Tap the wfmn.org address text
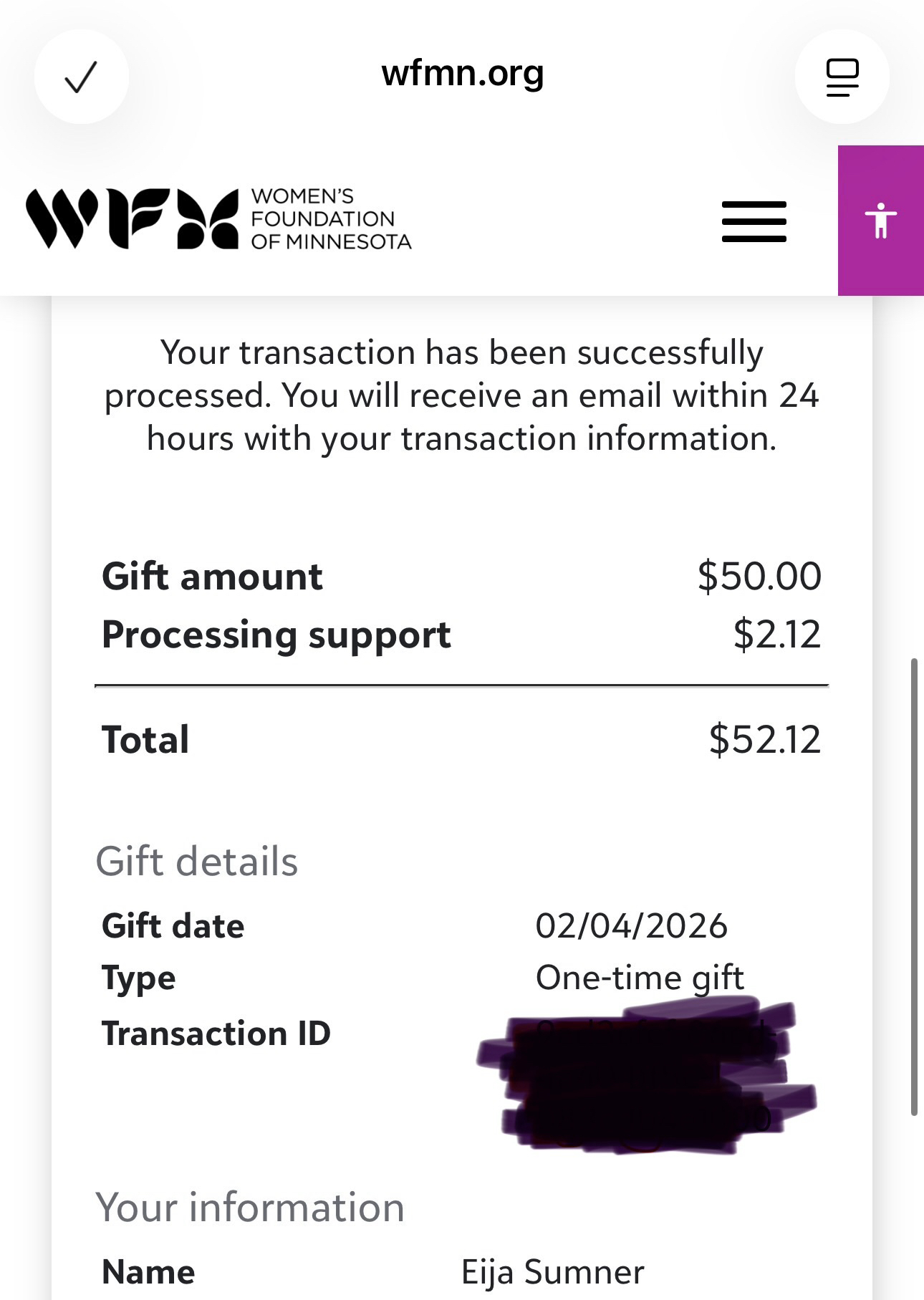 [x=463, y=73]
